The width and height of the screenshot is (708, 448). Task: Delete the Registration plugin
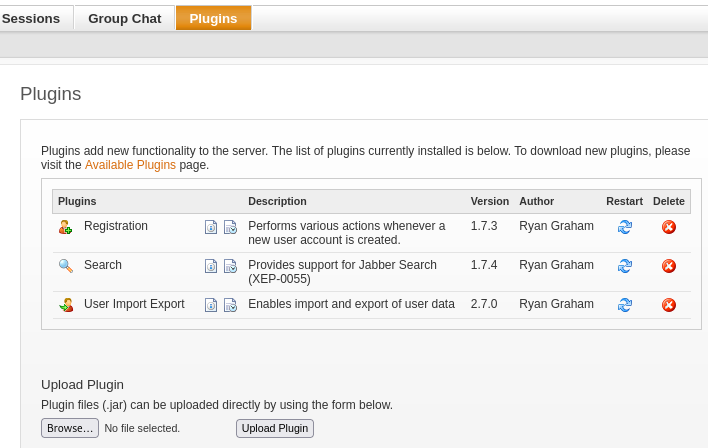(x=669, y=227)
